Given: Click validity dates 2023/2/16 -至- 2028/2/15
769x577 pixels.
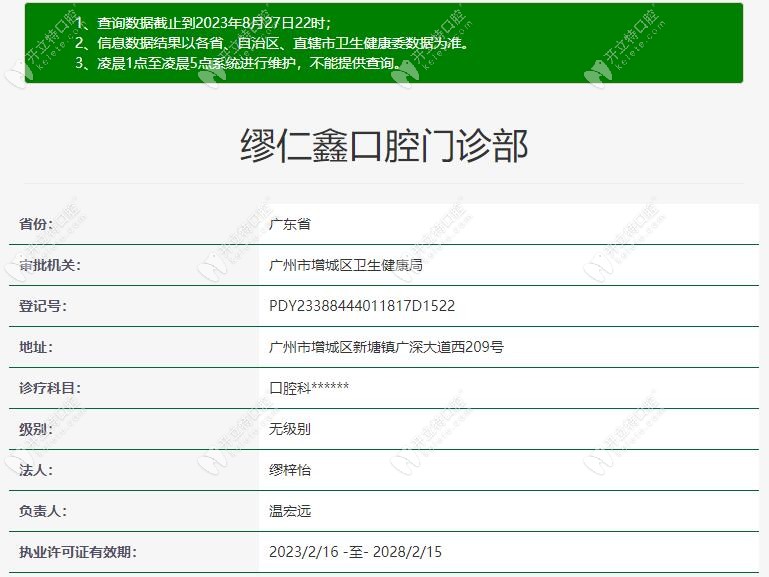Looking at the screenshot, I should 356,552.
